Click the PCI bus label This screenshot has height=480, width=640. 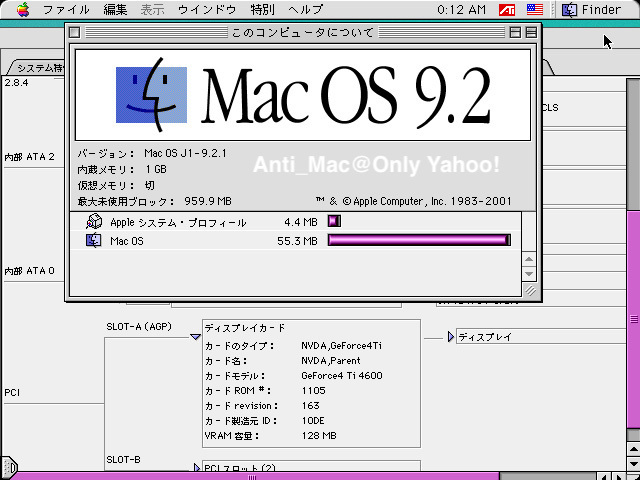(12, 393)
